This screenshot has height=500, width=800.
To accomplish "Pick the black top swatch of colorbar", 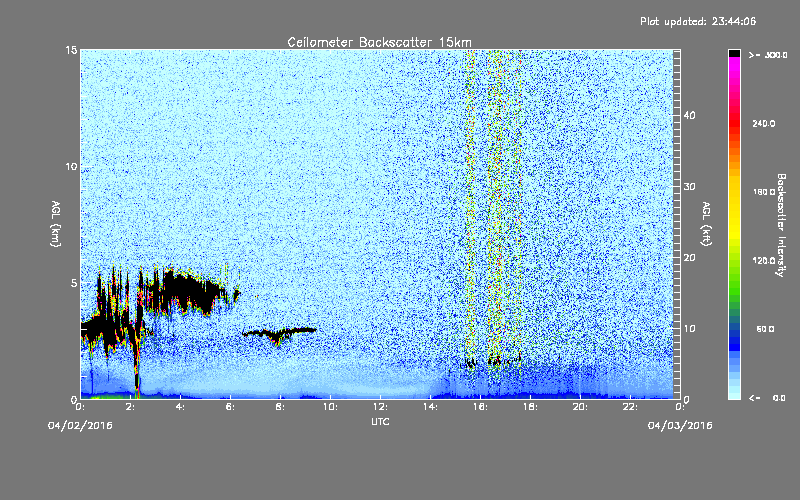I will pos(734,53).
